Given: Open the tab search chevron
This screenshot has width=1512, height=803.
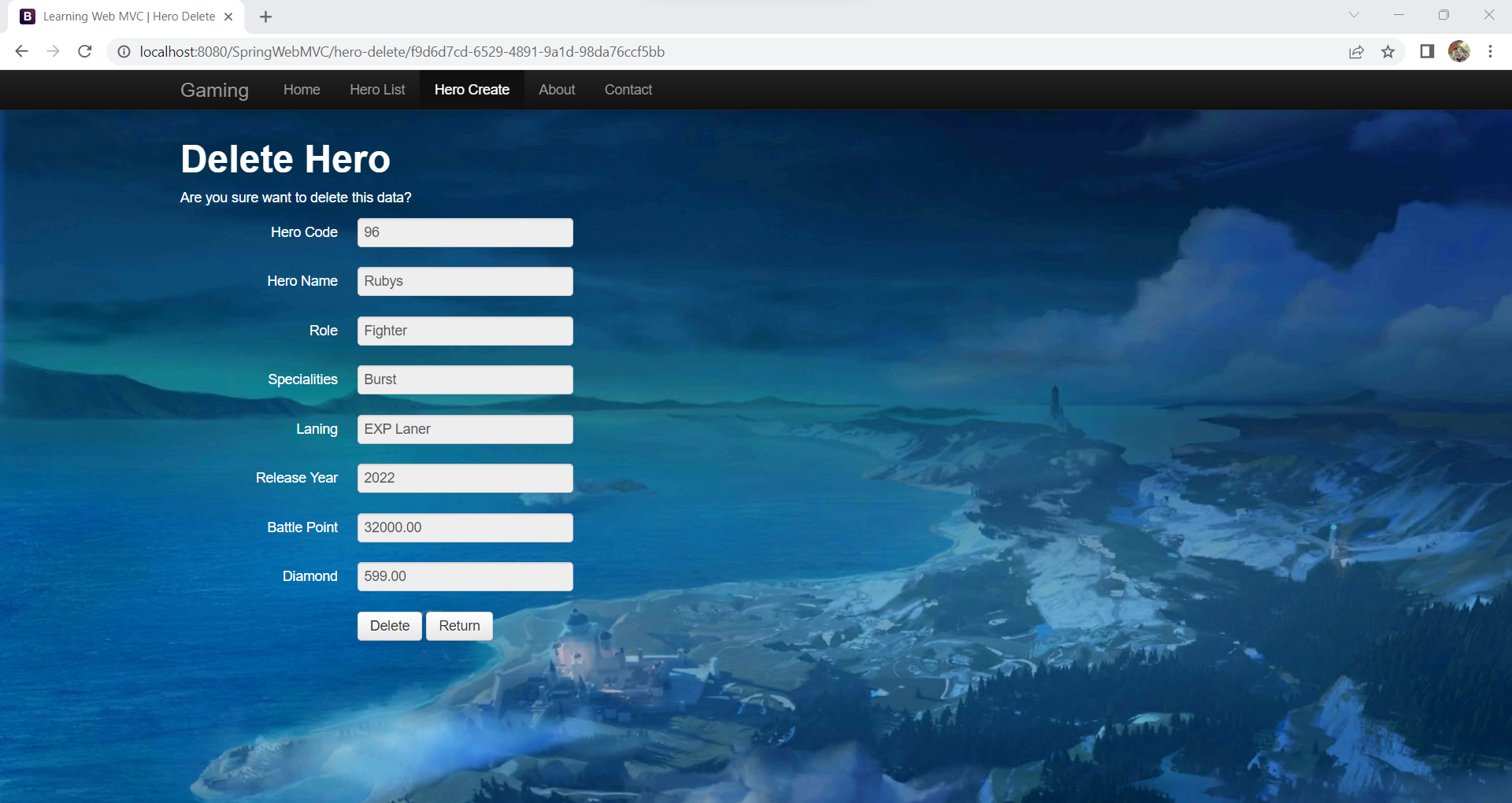Looking at the screenshot, I should (1354, 15).
